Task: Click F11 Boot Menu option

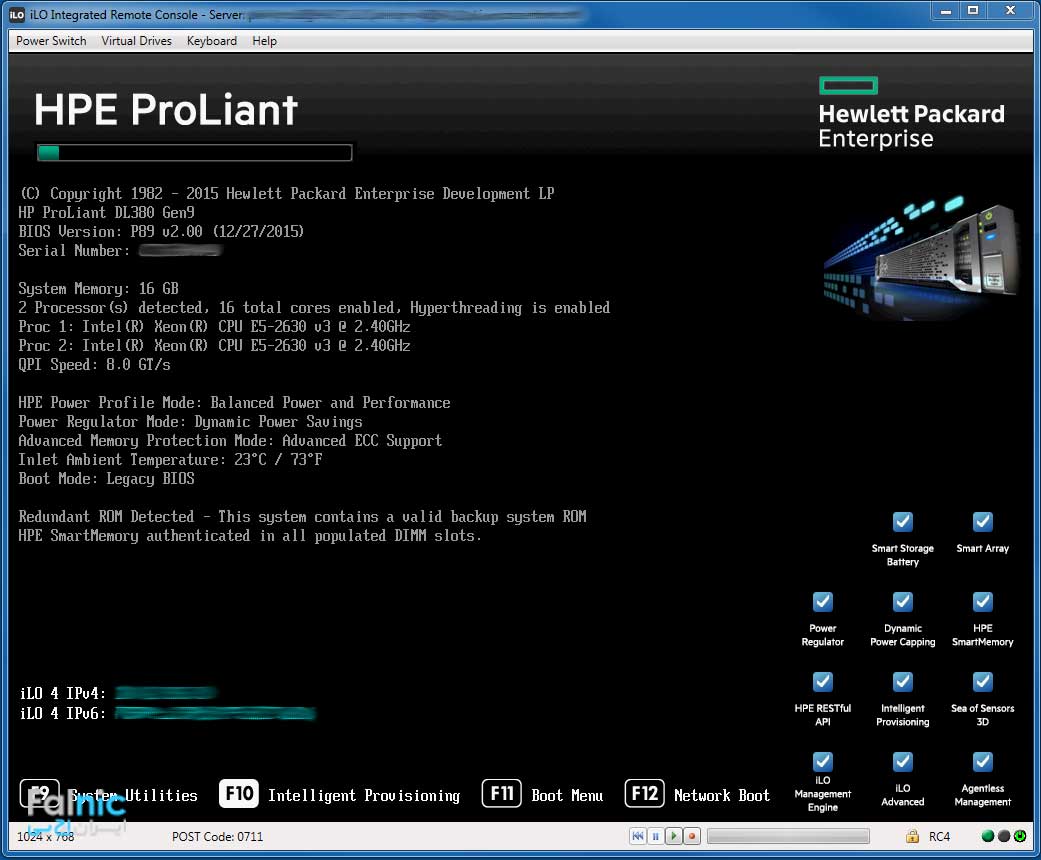Action: (543, 795)
